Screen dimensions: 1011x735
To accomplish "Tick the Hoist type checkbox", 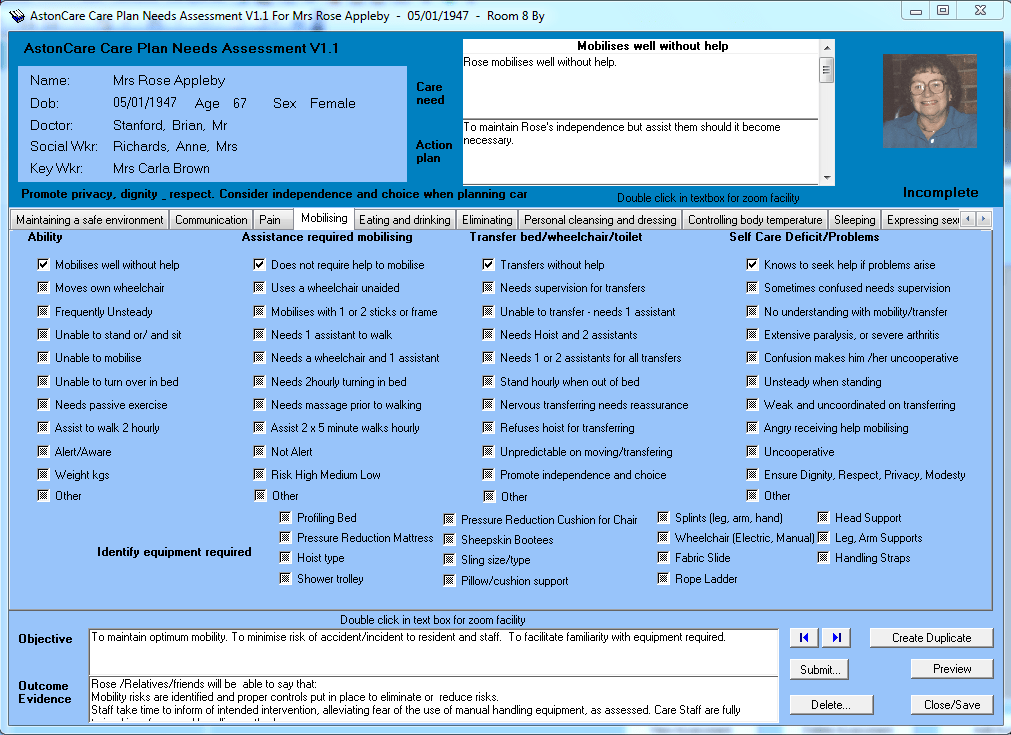I will tap(285, 557).
